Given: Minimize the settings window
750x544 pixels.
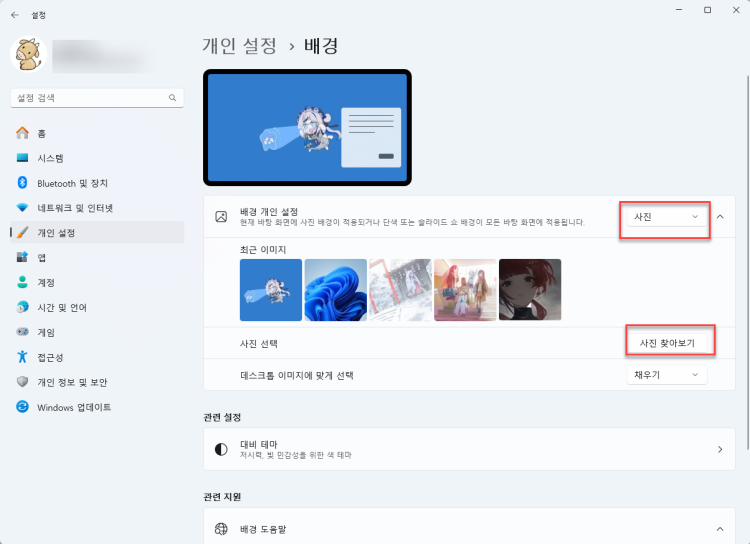Looking at the screenshot, I should coord(679,10).
